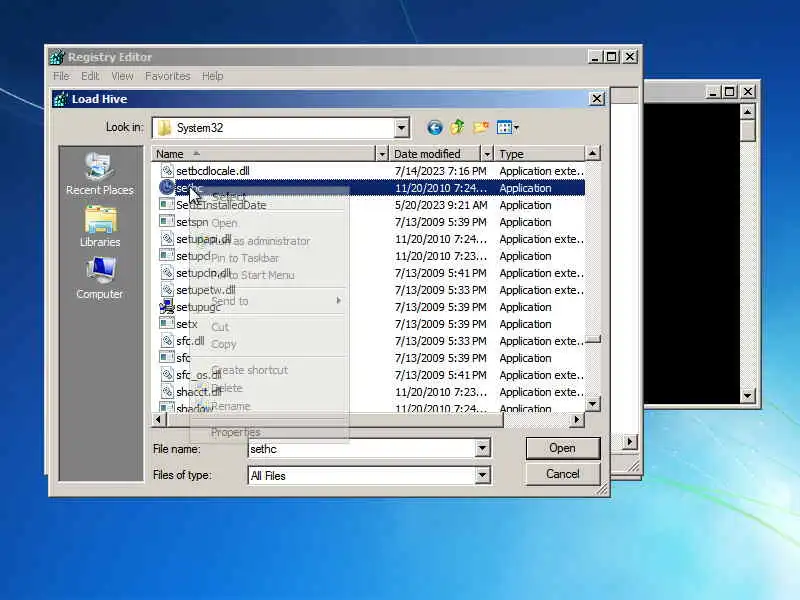Expand the Files of type dropdown arrow

[x=482, y=476]
